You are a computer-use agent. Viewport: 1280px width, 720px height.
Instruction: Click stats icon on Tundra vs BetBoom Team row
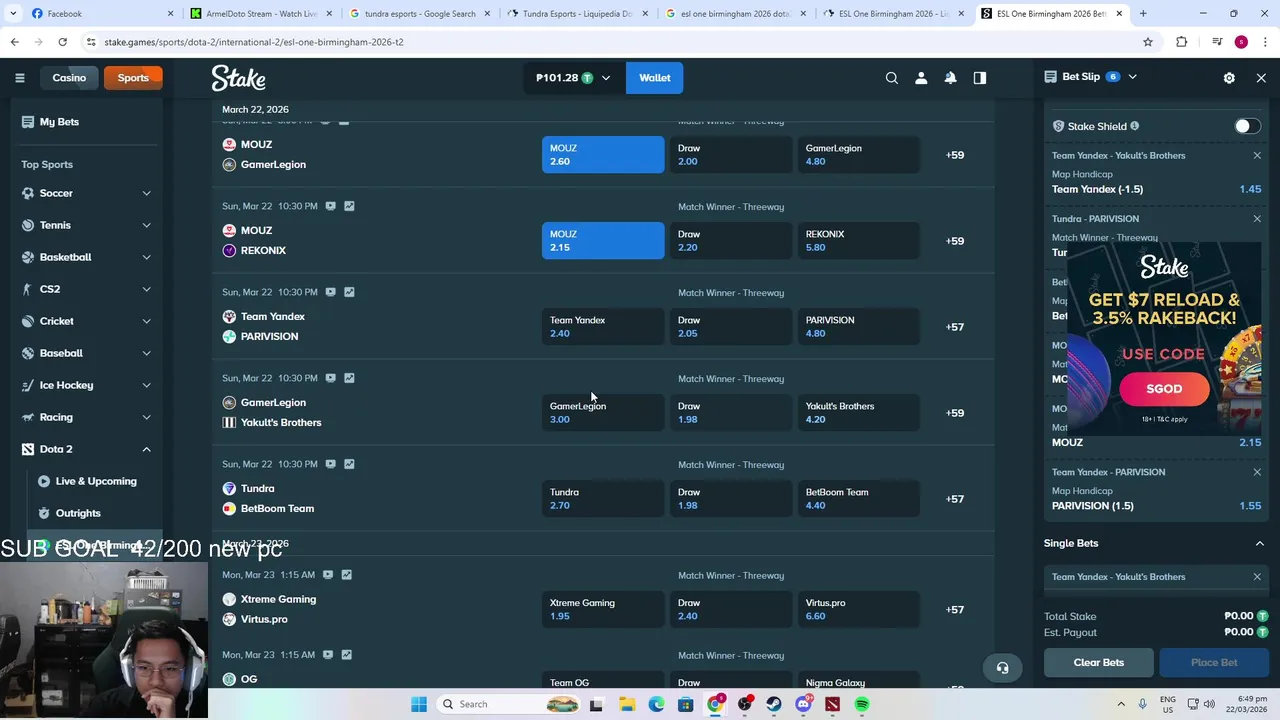[349, 464]
